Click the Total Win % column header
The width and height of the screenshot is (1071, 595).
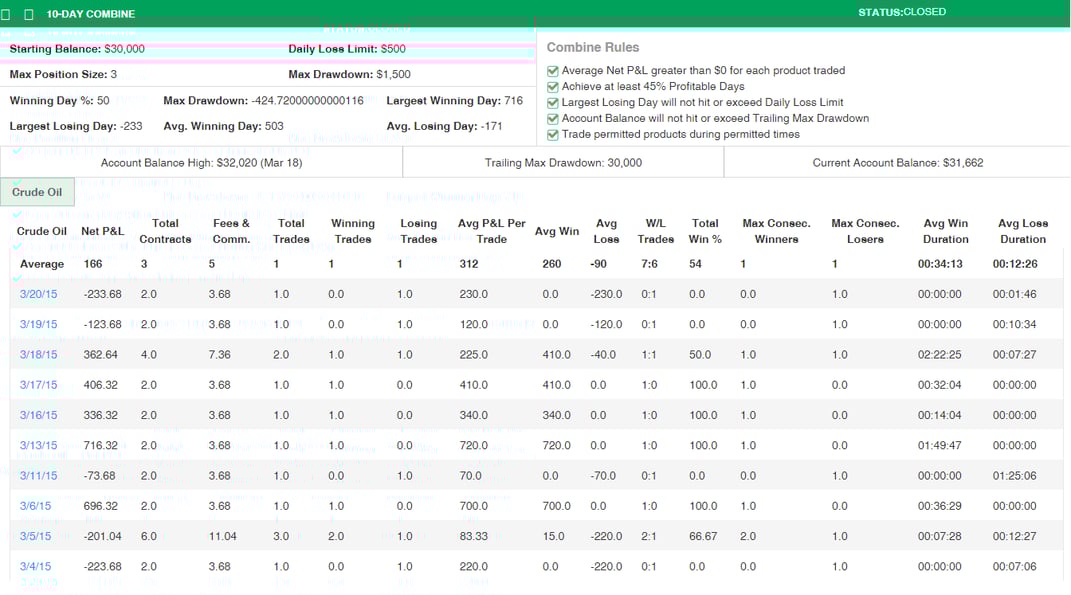tap(705, 231)
